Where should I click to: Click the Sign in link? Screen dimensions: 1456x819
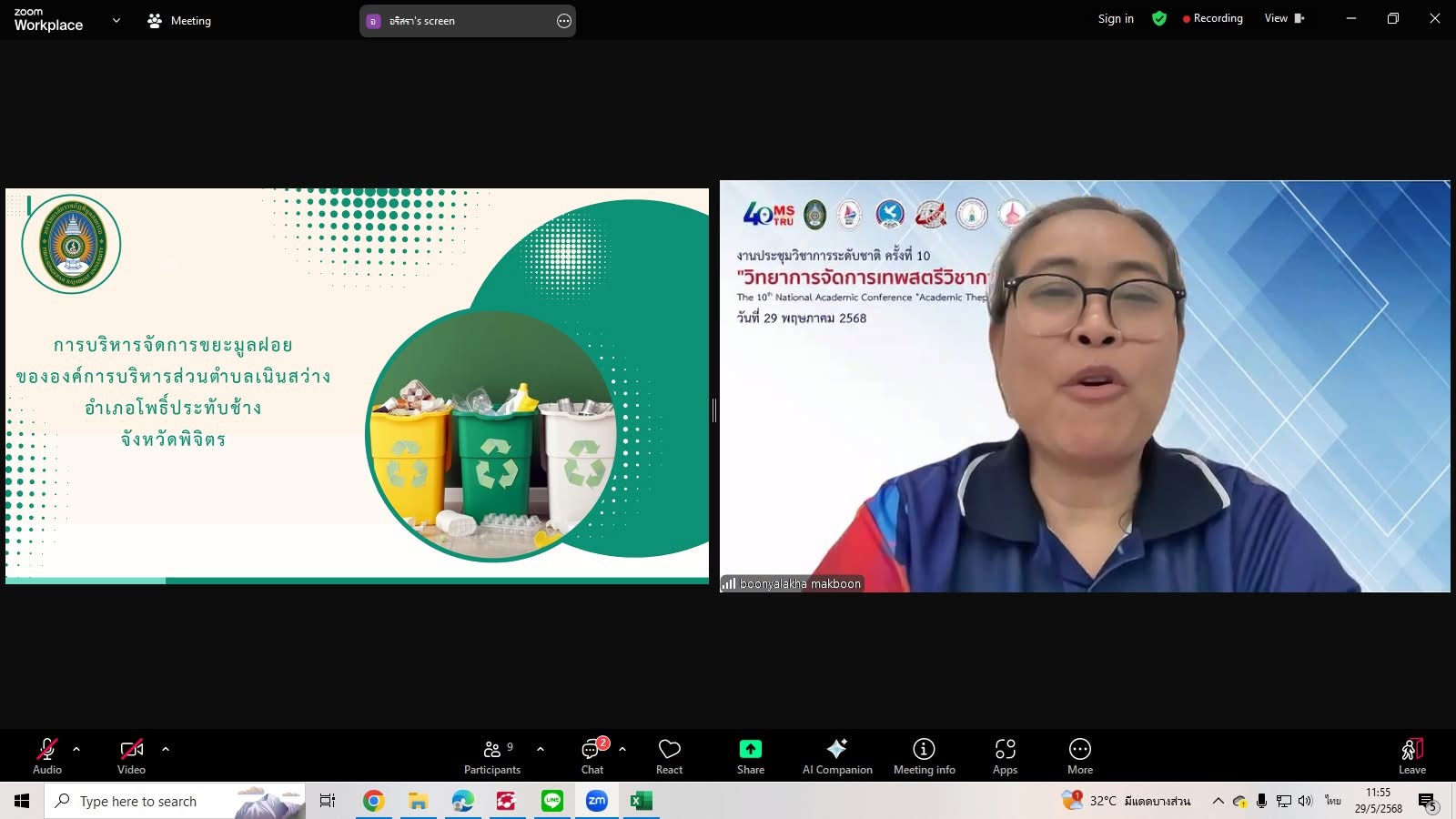(x=1116, y=18)
